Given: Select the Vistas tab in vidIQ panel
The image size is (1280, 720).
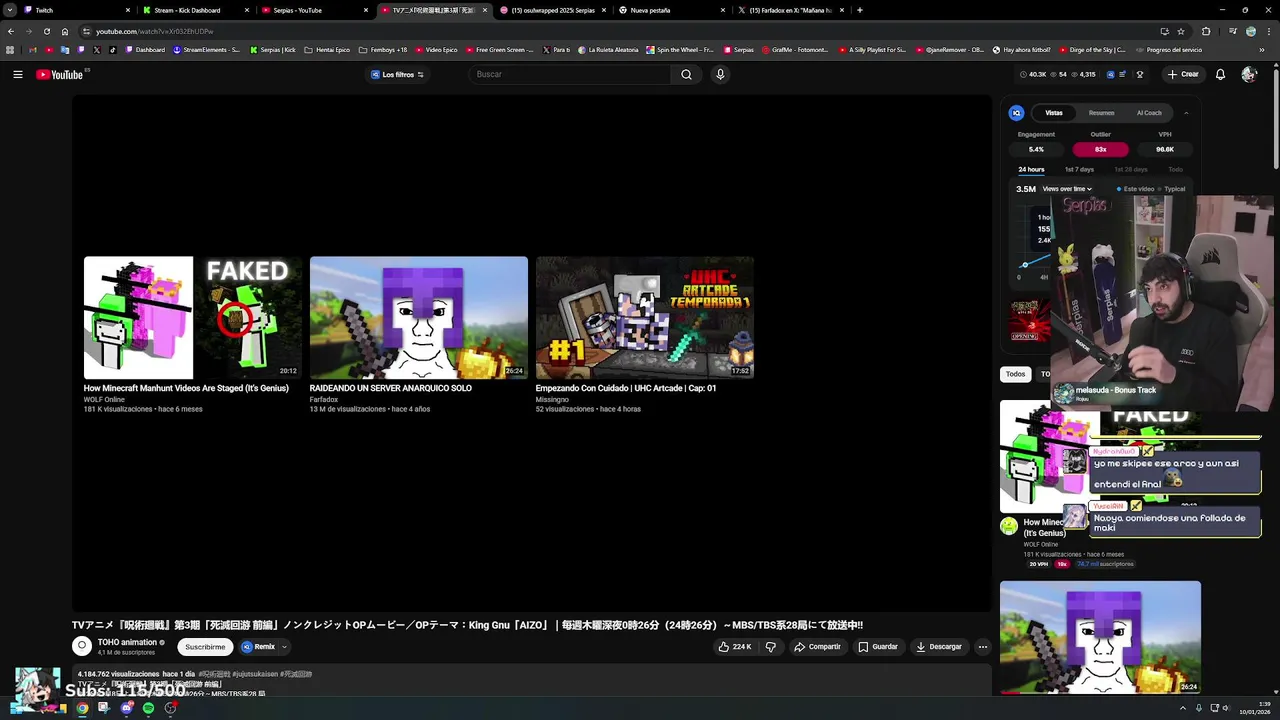Looking at the screenshot, I should coord(1054,113).
